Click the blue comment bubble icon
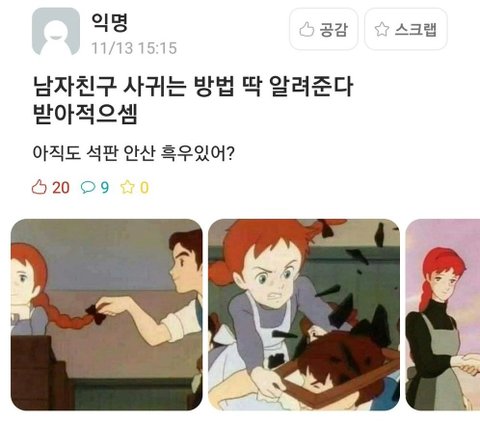 pos(88,187)
